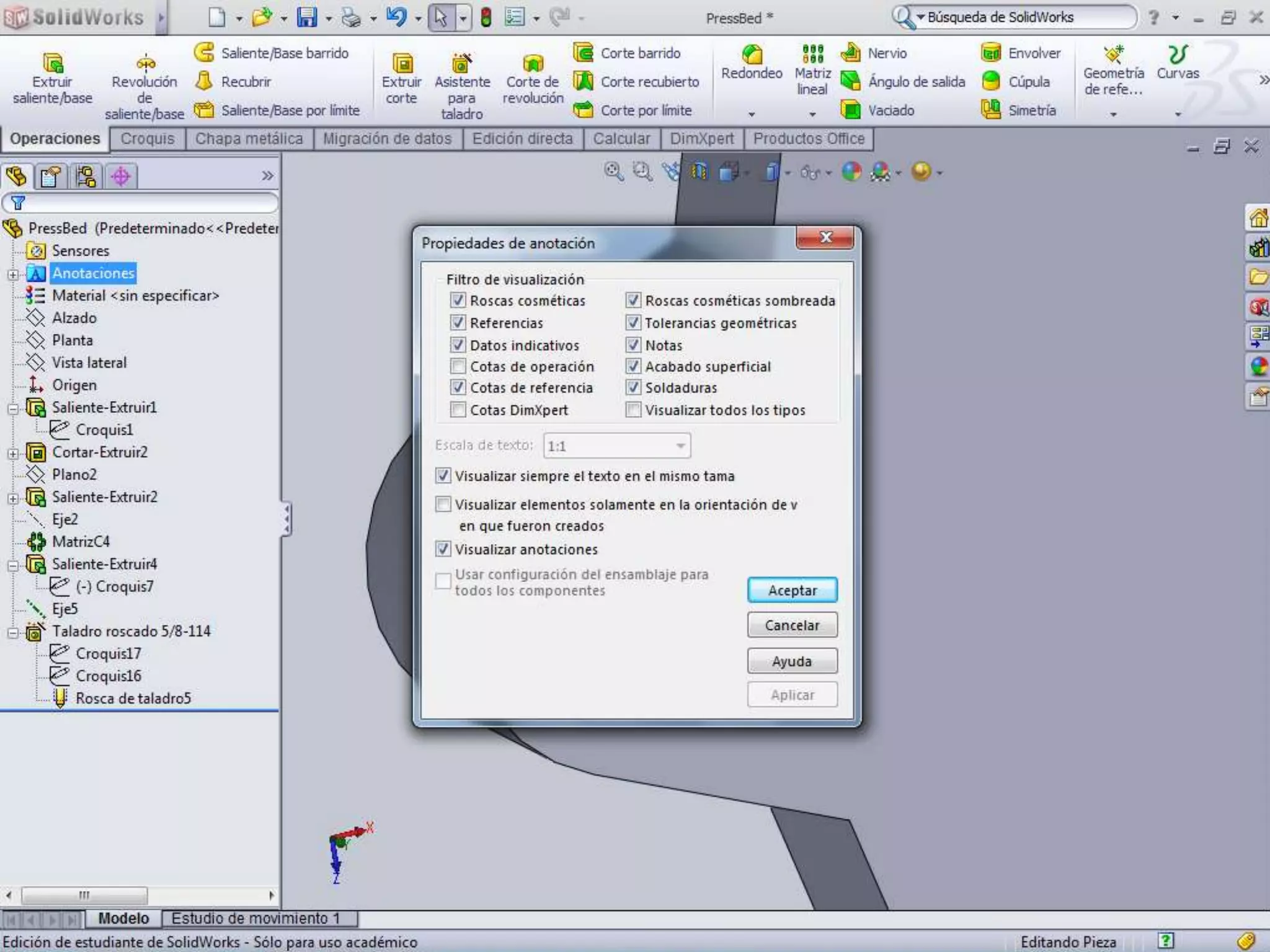Click the Zoom to fit icon
The image size is (1270, 952).
tap(613, 172)
